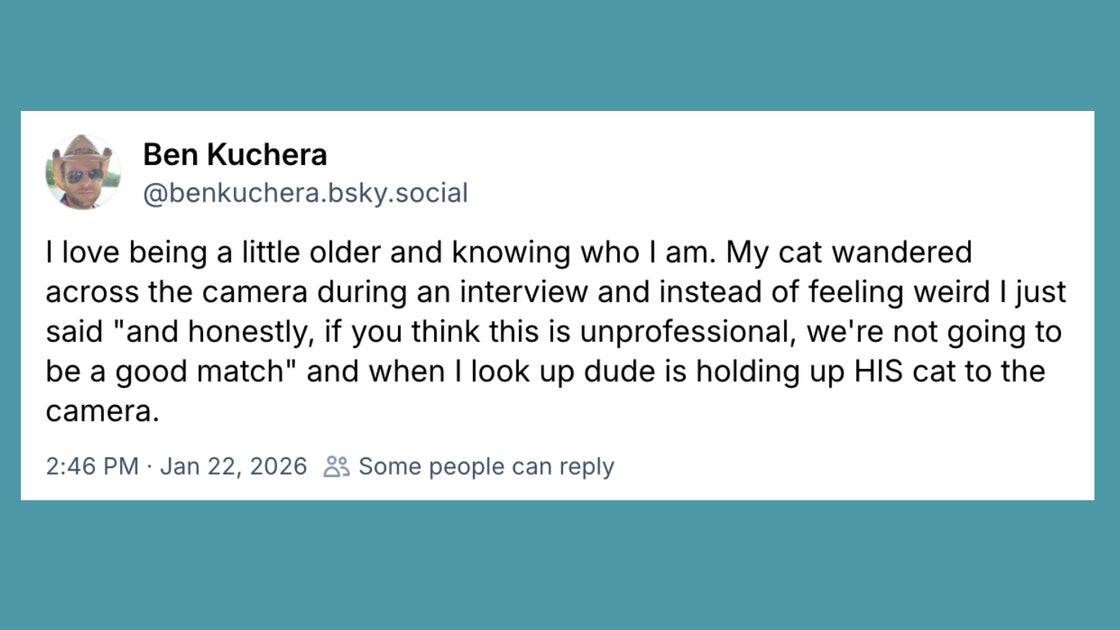Click the teal background above the post card
The width and height of the screenshot is (1120, 630).
tap(560, 55)
